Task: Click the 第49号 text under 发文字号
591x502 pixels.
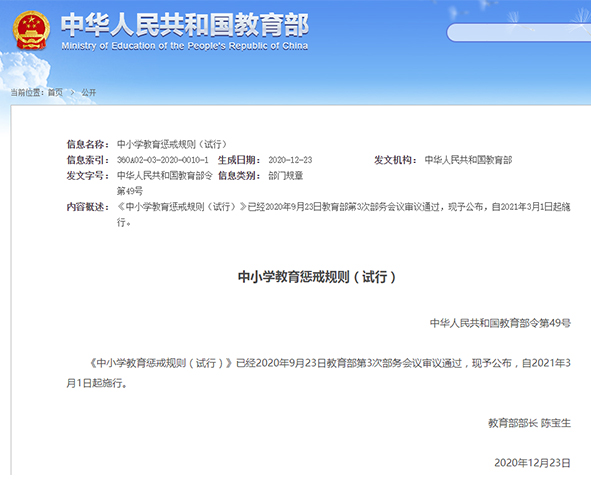Action: coord(130,191)
